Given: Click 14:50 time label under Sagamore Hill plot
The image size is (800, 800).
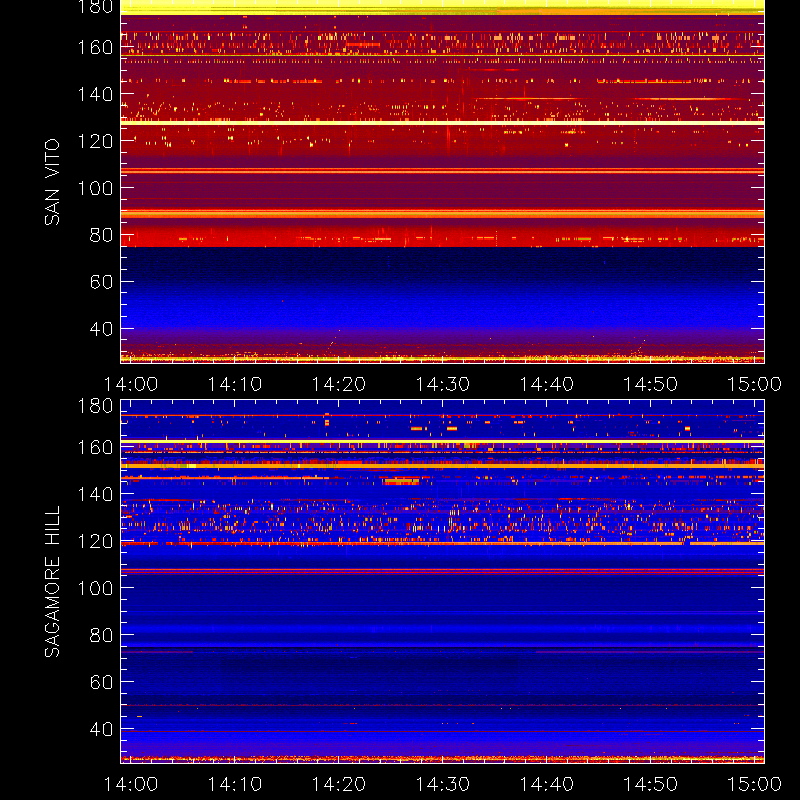Looking at the screenshot, I should coord(651,784).
